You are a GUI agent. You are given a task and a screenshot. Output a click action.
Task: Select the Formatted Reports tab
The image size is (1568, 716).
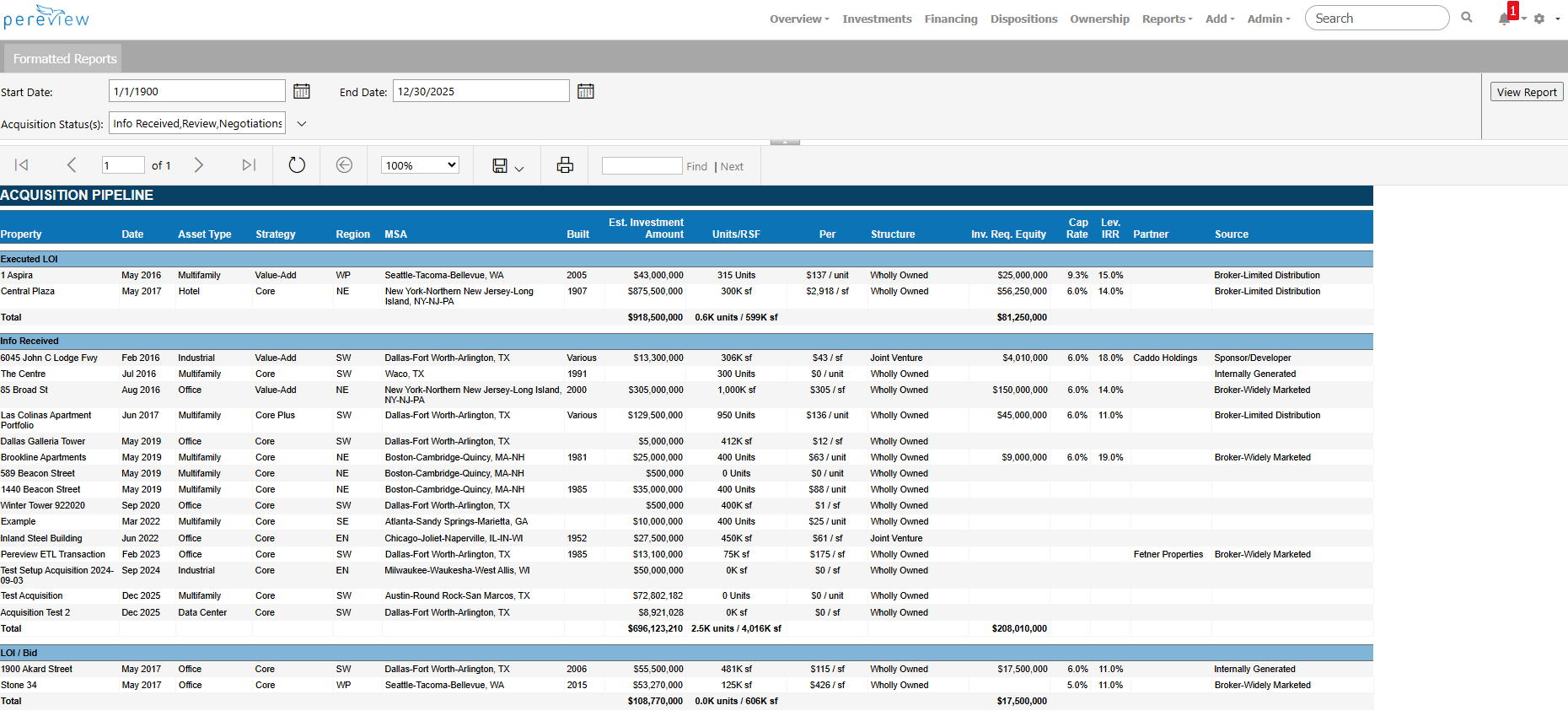pyautogui.click(x=65, y=58)
